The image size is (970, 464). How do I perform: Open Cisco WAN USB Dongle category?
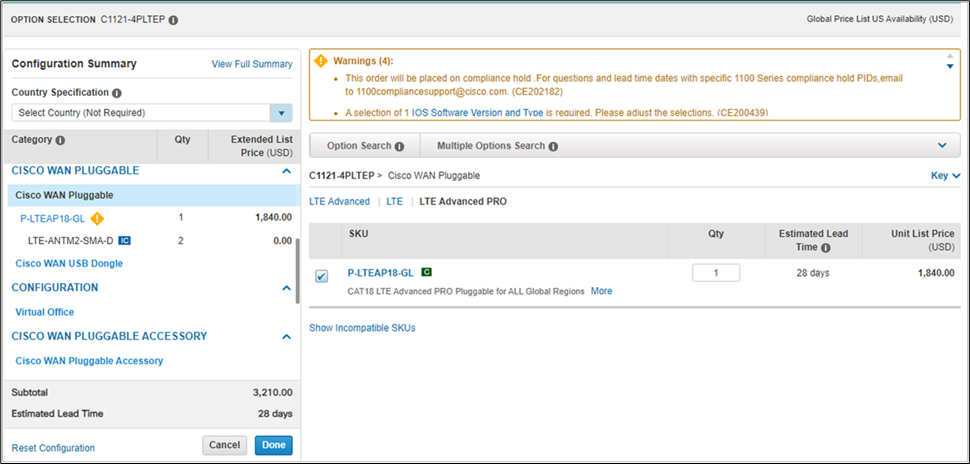[69, 264]
